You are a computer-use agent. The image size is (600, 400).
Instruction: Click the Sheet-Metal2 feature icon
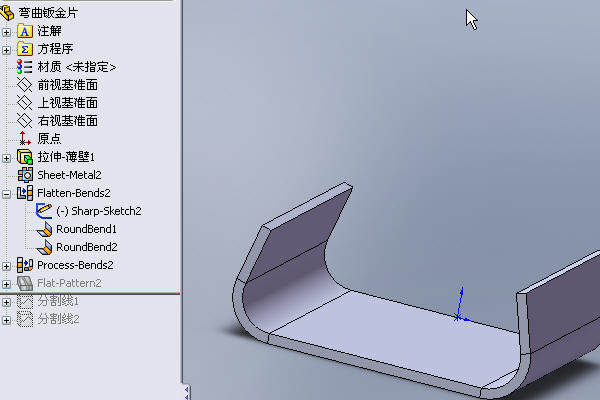tap(25, 175)
